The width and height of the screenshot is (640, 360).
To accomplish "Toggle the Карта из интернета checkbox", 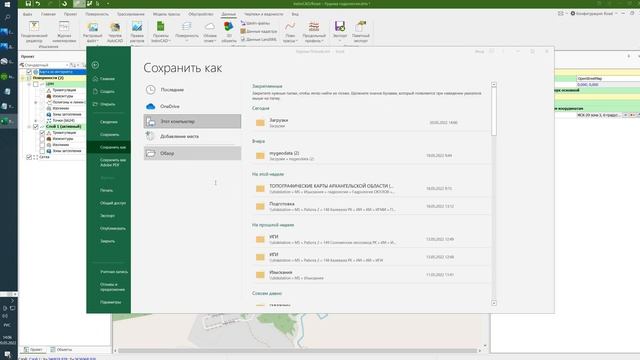I will [29, 72].
